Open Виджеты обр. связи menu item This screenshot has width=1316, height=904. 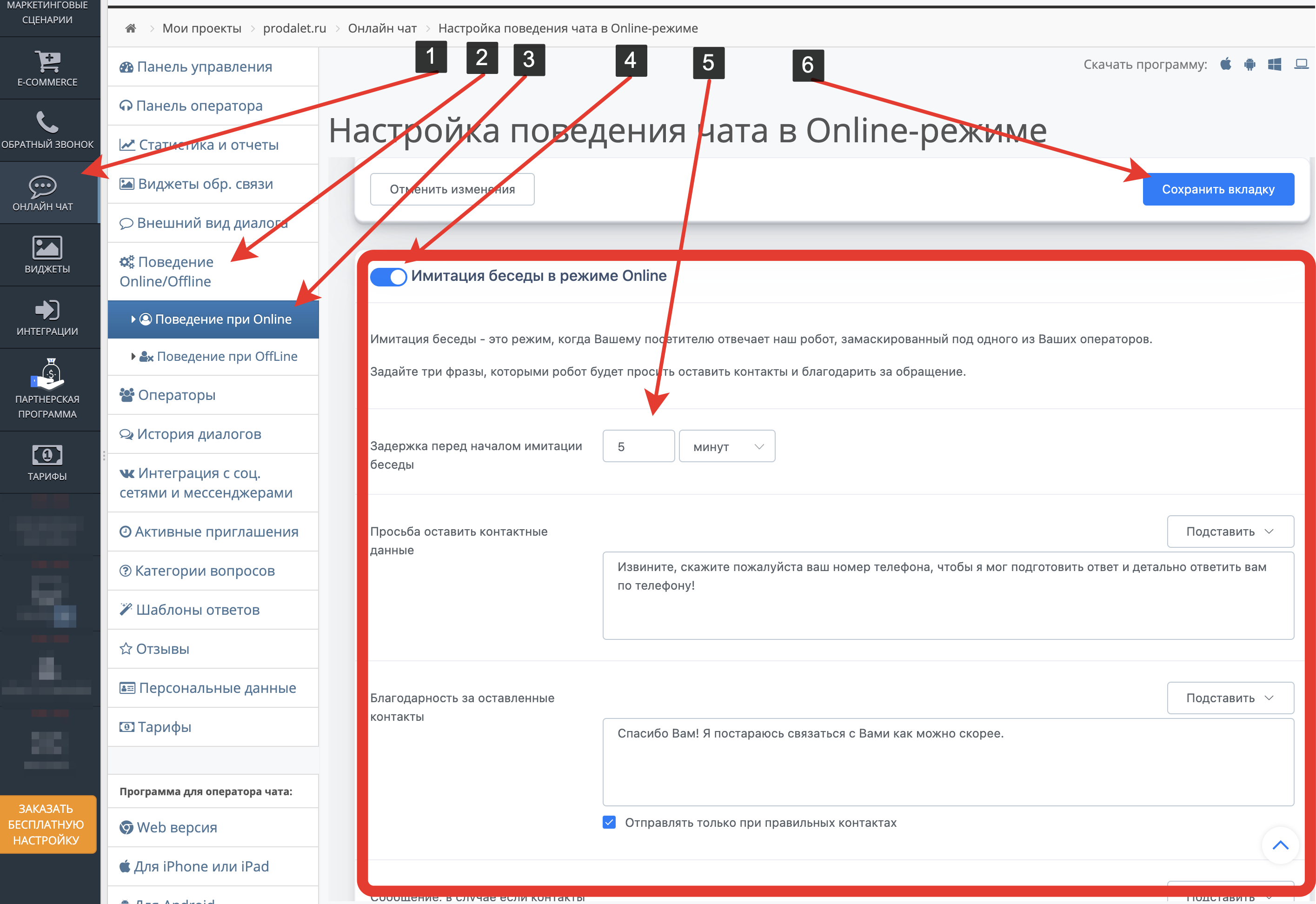pos(213,184)
